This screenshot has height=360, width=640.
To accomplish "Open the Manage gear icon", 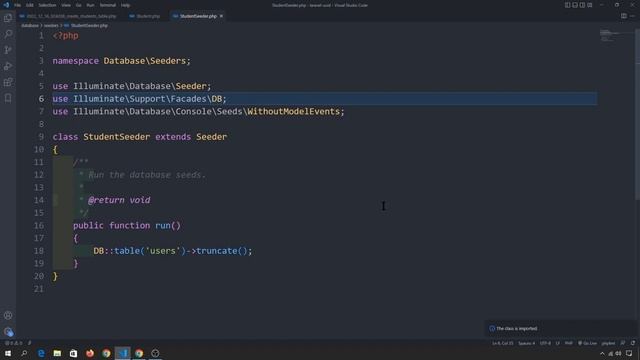I will (9, 332).
